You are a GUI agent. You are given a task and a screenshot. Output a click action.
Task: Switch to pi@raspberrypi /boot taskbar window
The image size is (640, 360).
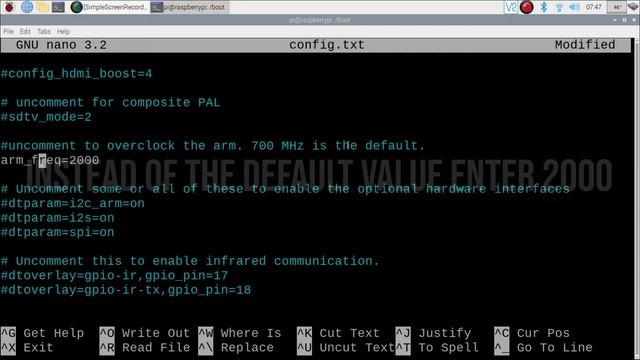[x=189, y=7]
